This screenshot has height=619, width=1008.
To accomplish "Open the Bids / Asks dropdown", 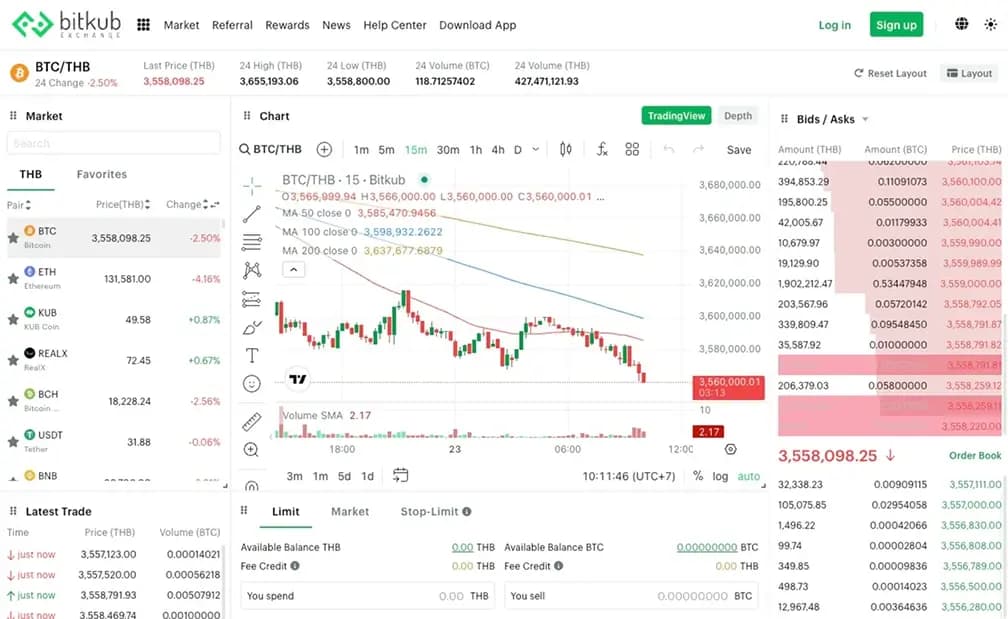I will tap(865, 120).
